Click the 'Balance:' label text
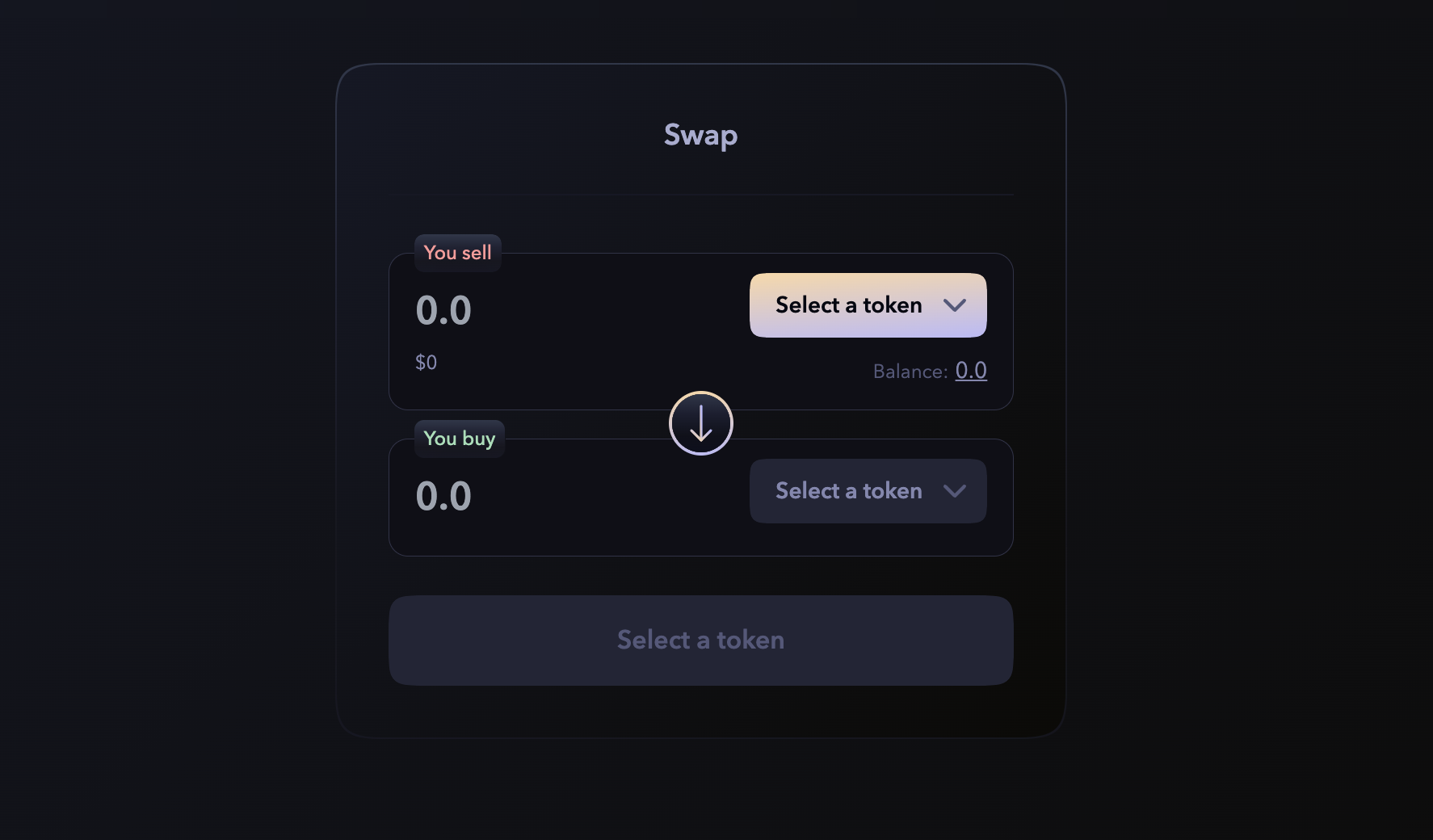The width and height of the screenshot is (1433, 840). (910, 372)
